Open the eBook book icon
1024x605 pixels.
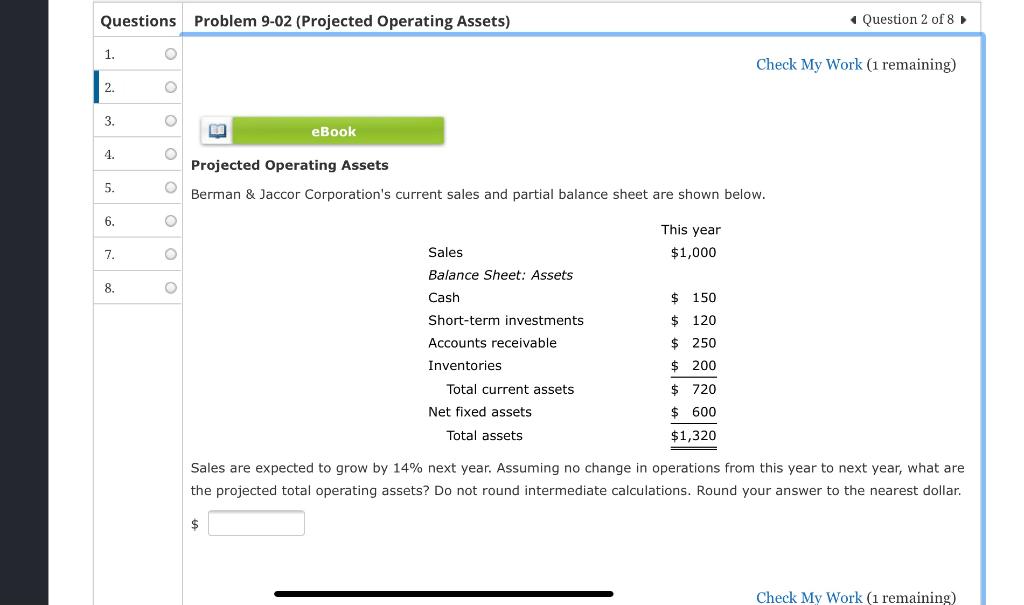215,130
